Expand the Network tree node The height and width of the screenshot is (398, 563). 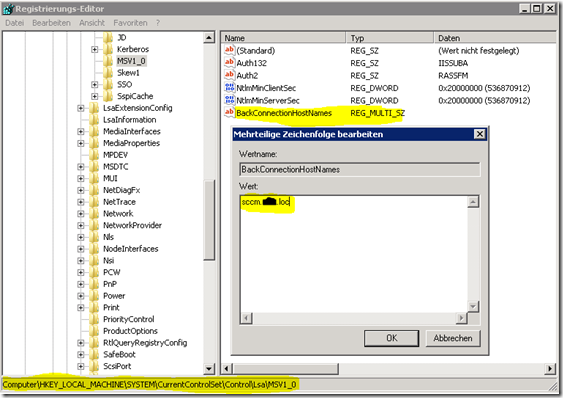click(81, 214)
